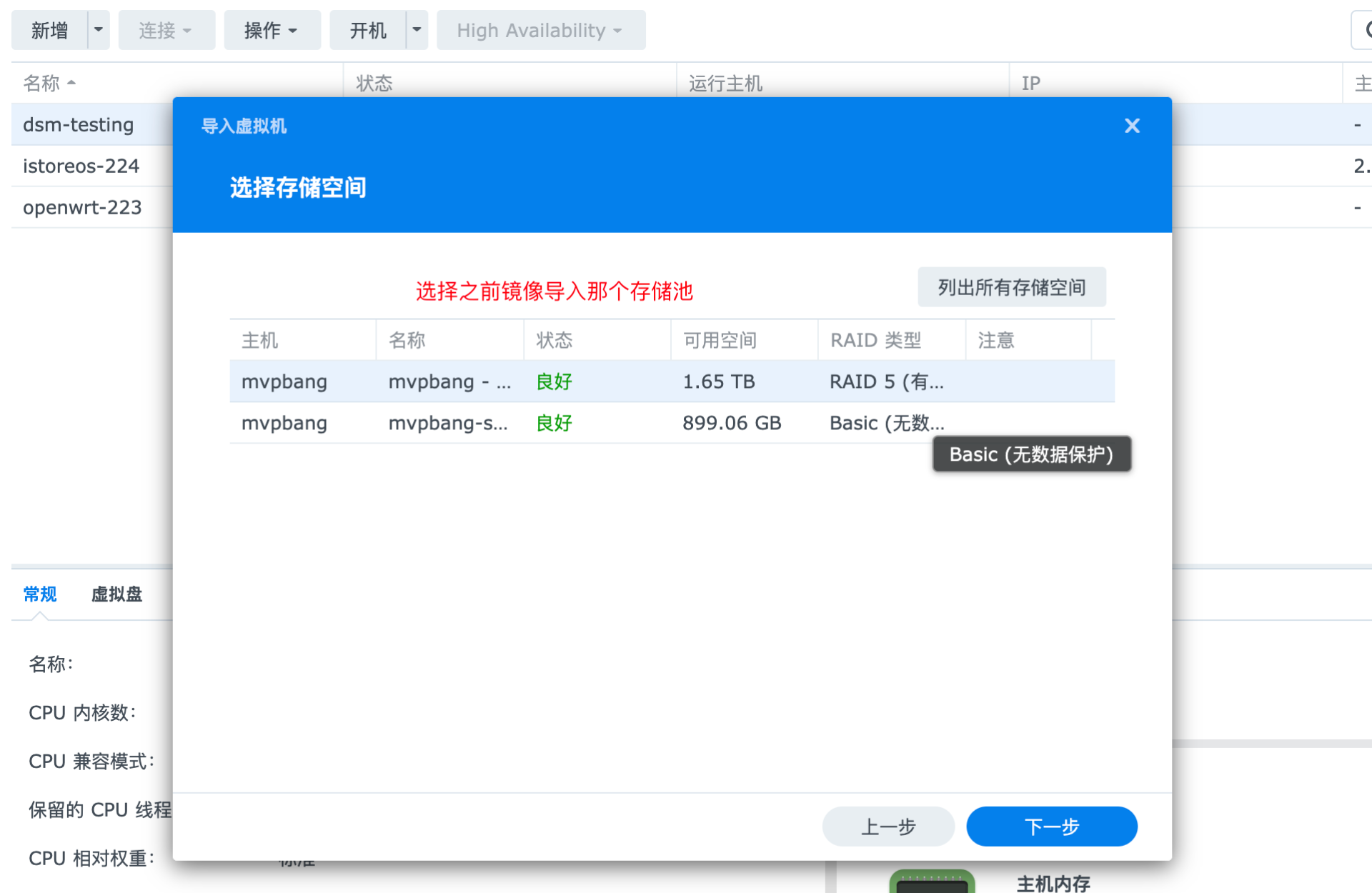Open the 新增 dropdown arrow
1372x893 pixels.
(99, 30)
